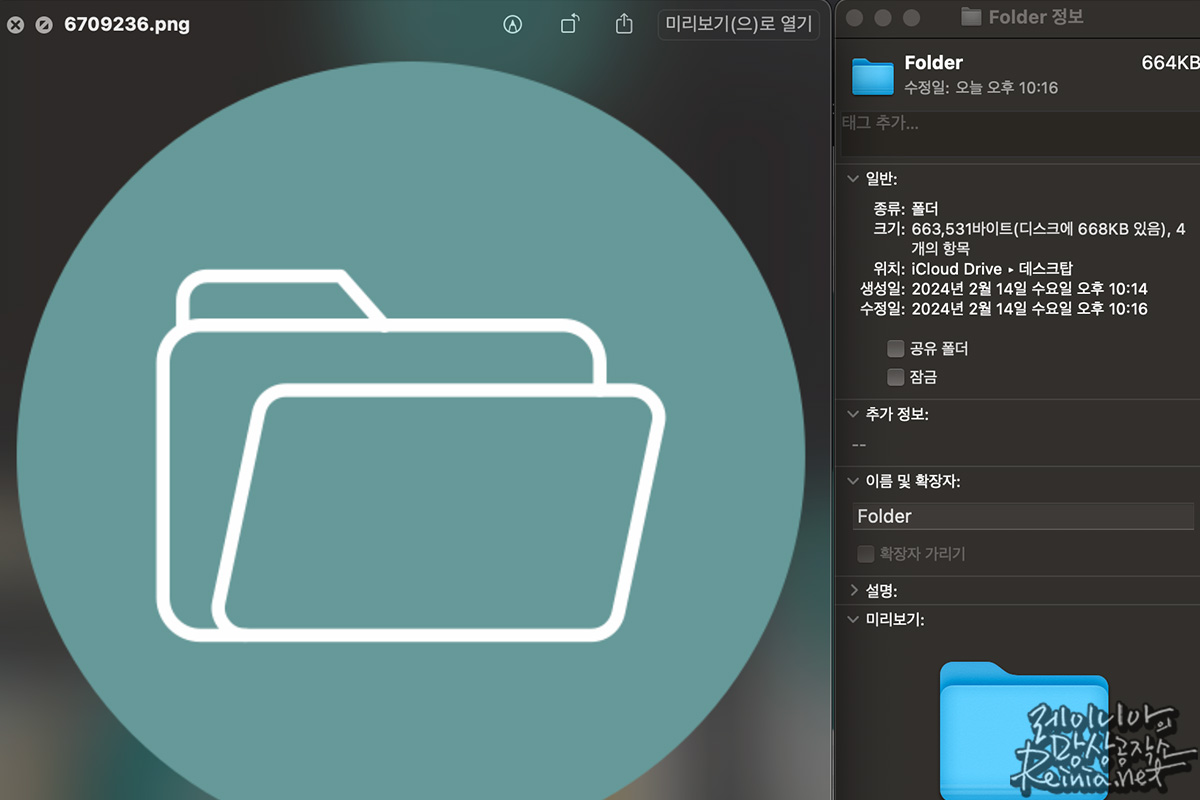Click the folder preview thumbnail in info window
1200x800 pixels.
(x=1024, y=730)
